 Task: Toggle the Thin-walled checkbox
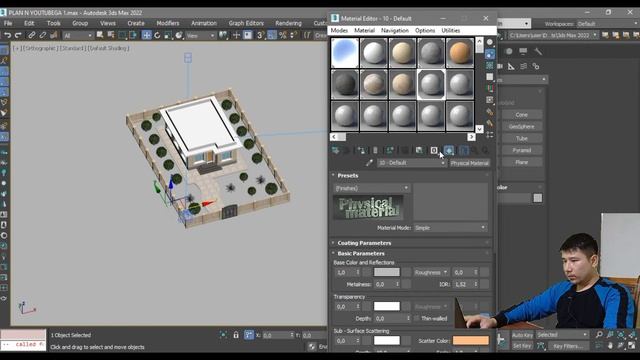(417, 318)
